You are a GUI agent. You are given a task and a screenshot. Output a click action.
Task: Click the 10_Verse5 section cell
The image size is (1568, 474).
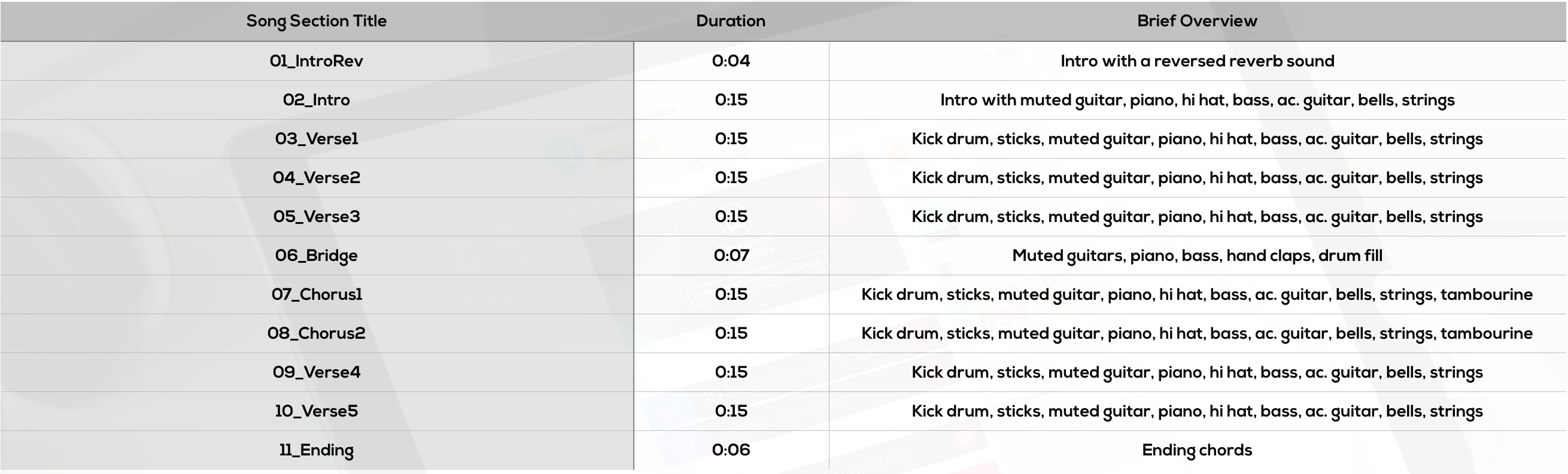tap(316, 411)
